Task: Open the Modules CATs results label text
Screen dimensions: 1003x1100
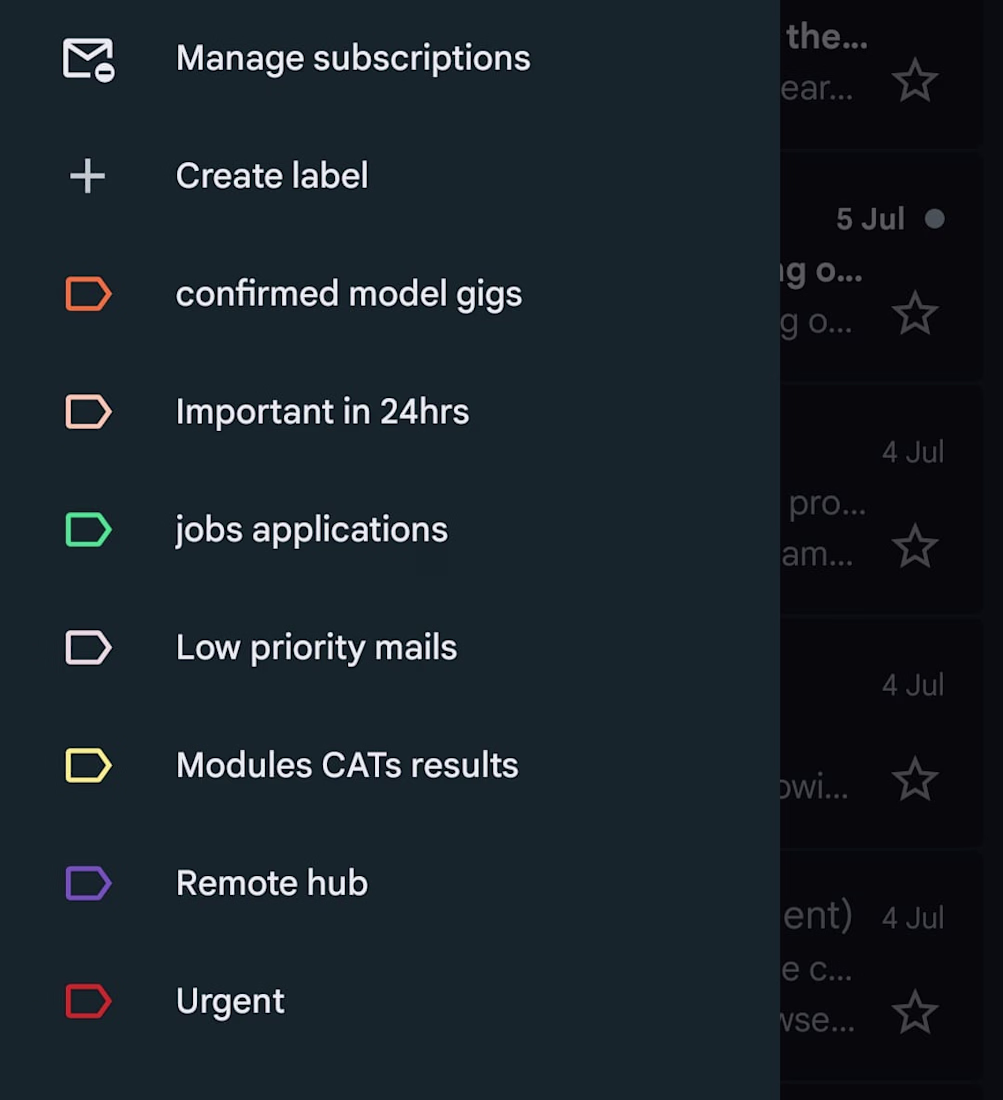Action: 347,765
